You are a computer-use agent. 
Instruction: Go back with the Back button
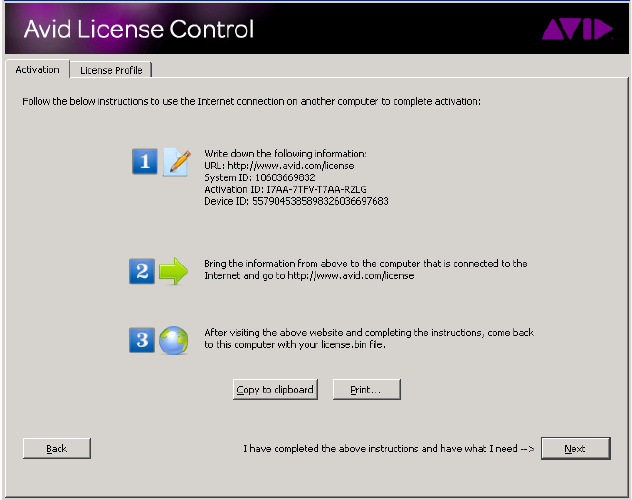pyautogui.click(x=57, y=449)
